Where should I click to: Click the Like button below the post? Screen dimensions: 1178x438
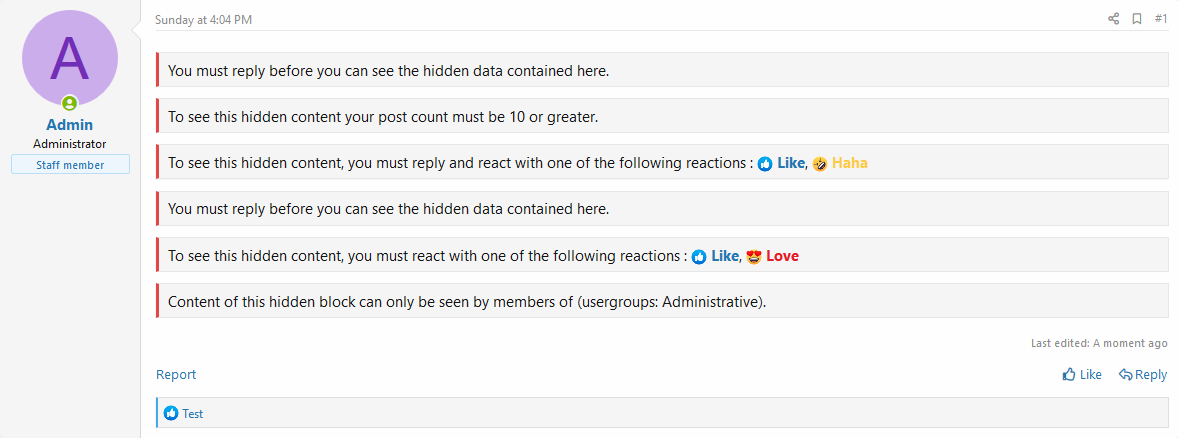click(1082, 375)
